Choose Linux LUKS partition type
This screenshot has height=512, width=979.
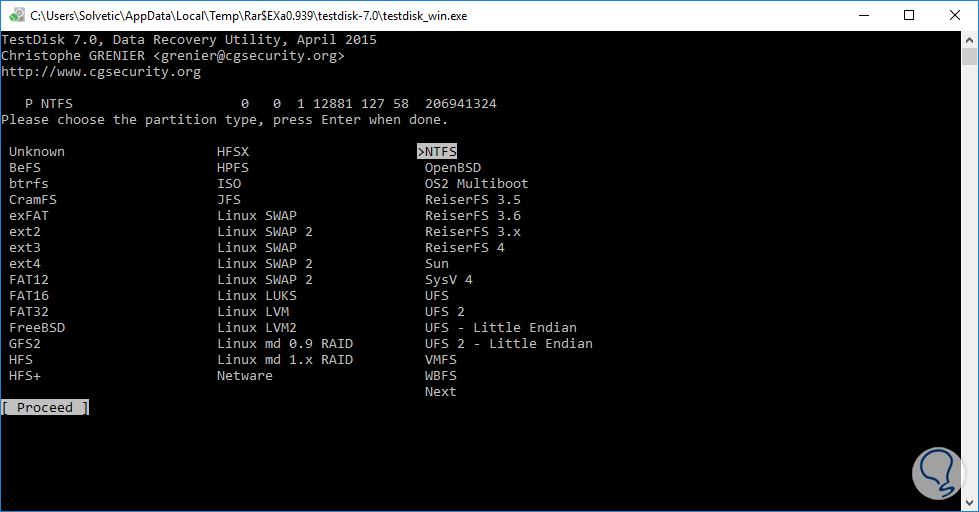[x=257, y=296]
